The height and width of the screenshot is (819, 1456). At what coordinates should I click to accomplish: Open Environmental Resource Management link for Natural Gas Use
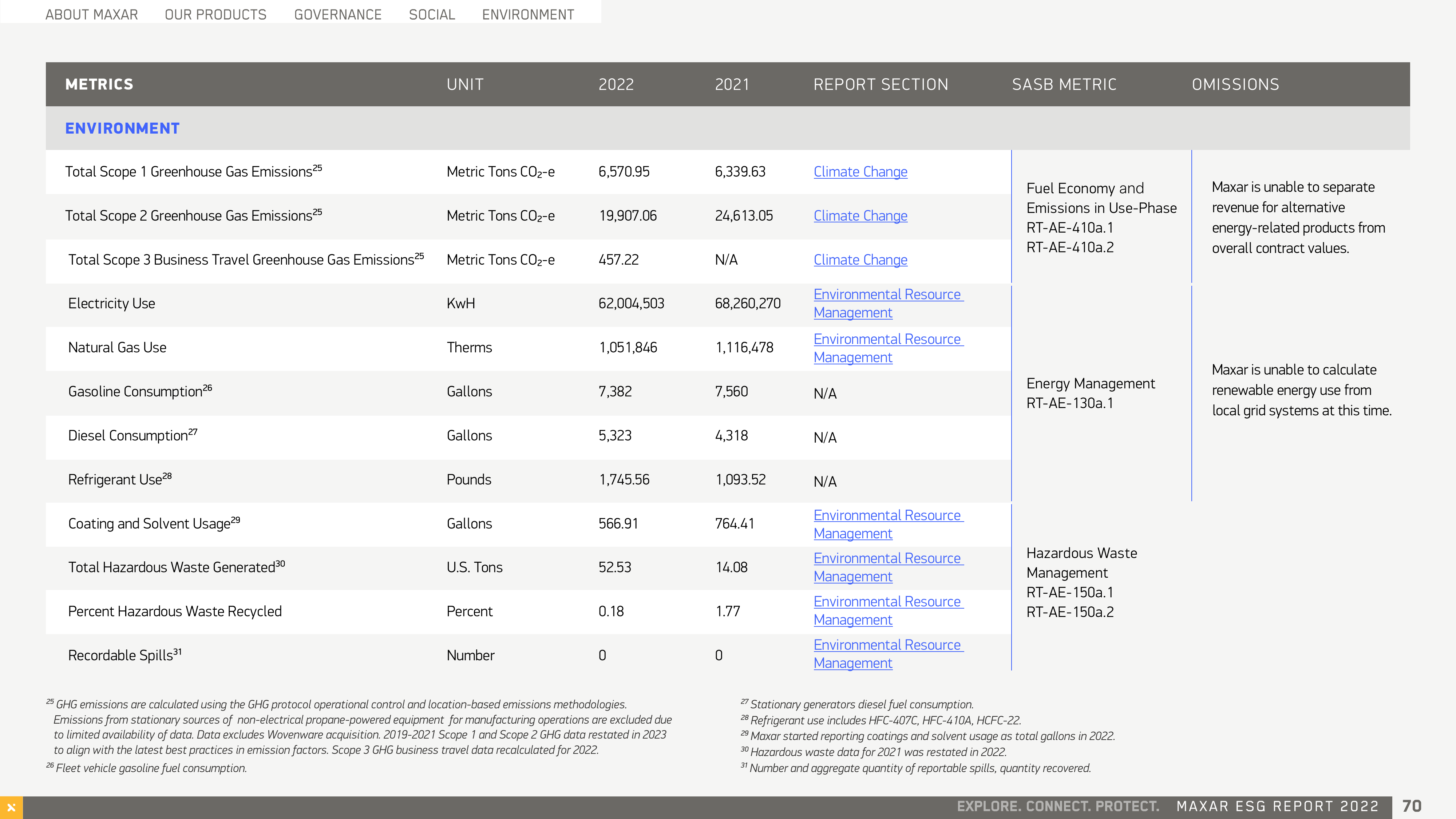[x=889, y=348]
